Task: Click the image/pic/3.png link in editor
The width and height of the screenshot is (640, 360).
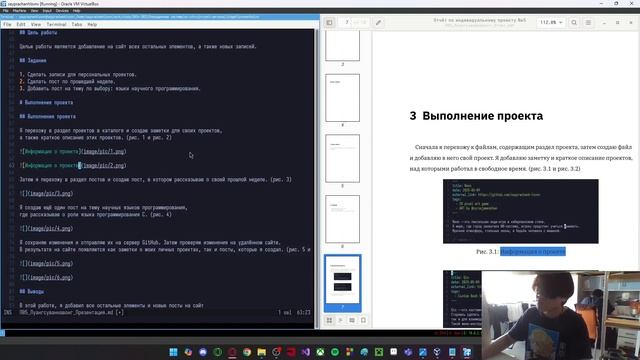Action: pos(50,193)
